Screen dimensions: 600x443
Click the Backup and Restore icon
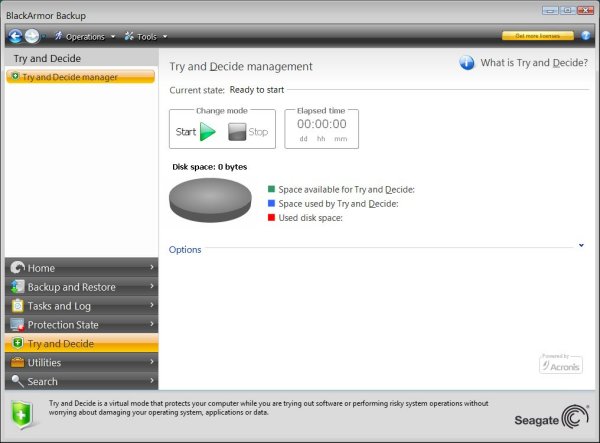pos(17,287)
